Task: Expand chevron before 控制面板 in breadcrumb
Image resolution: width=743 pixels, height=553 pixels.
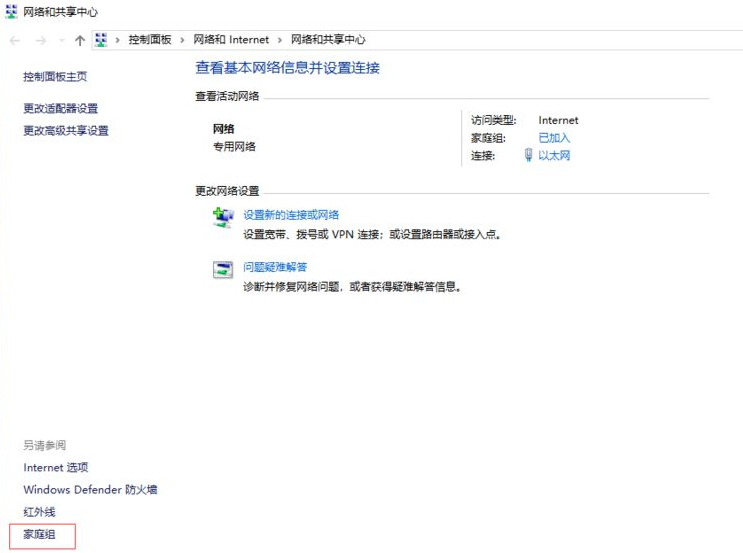Action: 118,40
